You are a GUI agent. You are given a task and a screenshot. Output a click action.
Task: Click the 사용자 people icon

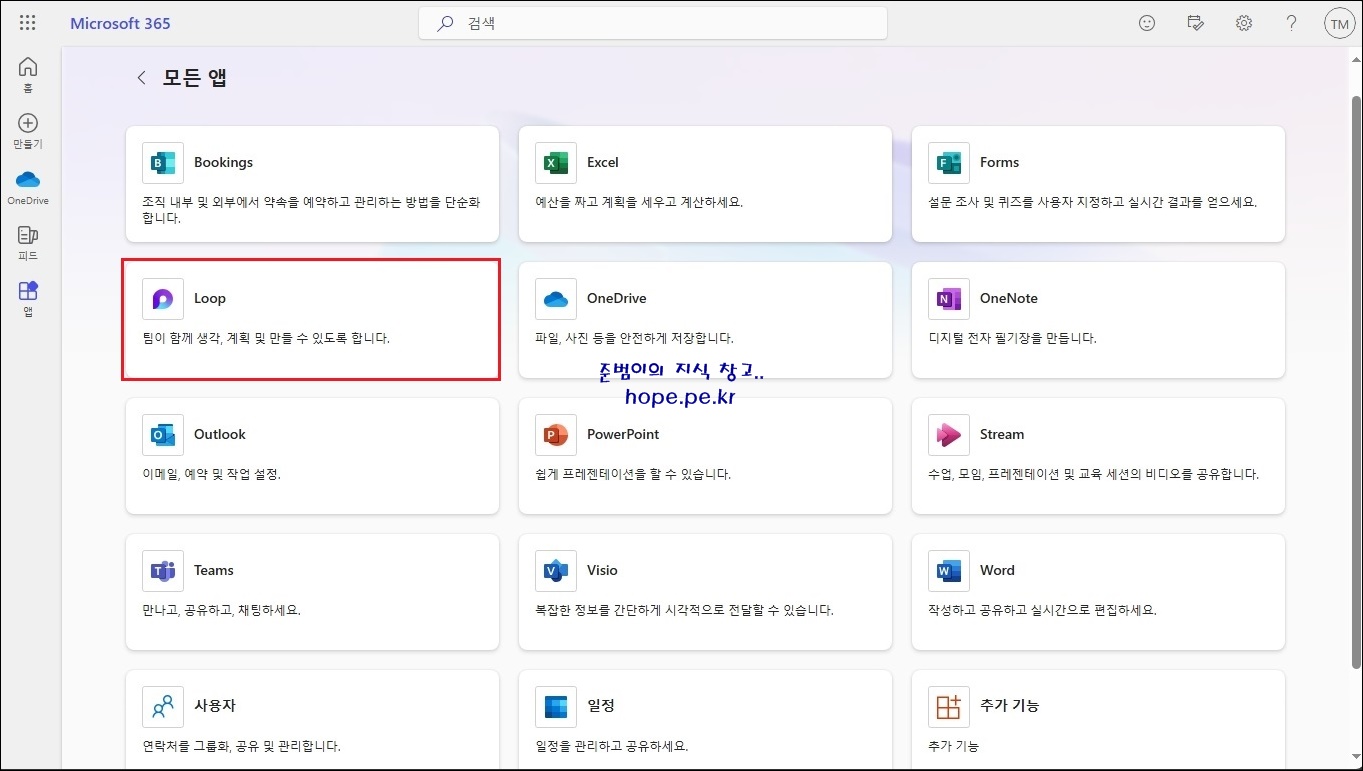point(163,707)
